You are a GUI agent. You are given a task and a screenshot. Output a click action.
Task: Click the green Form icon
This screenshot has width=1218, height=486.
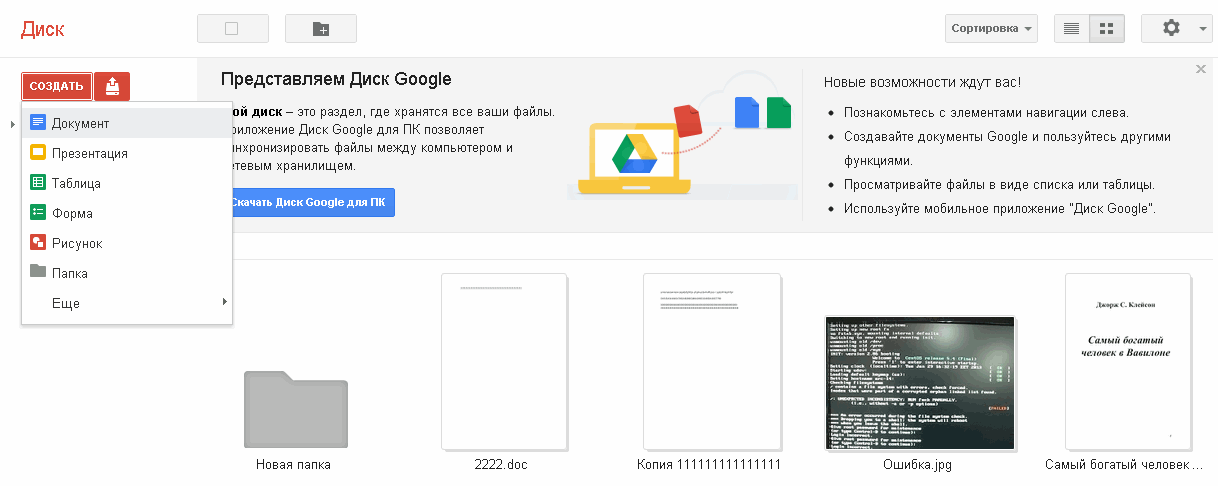(38, 213)
